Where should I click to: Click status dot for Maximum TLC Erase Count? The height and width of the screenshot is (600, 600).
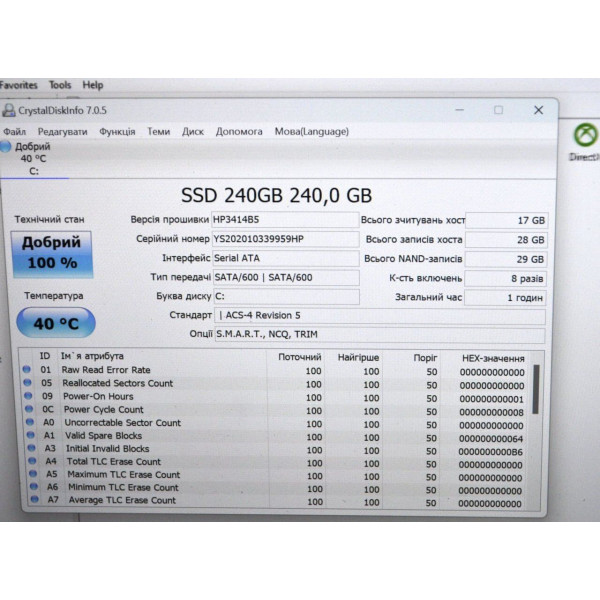[33, 474]
